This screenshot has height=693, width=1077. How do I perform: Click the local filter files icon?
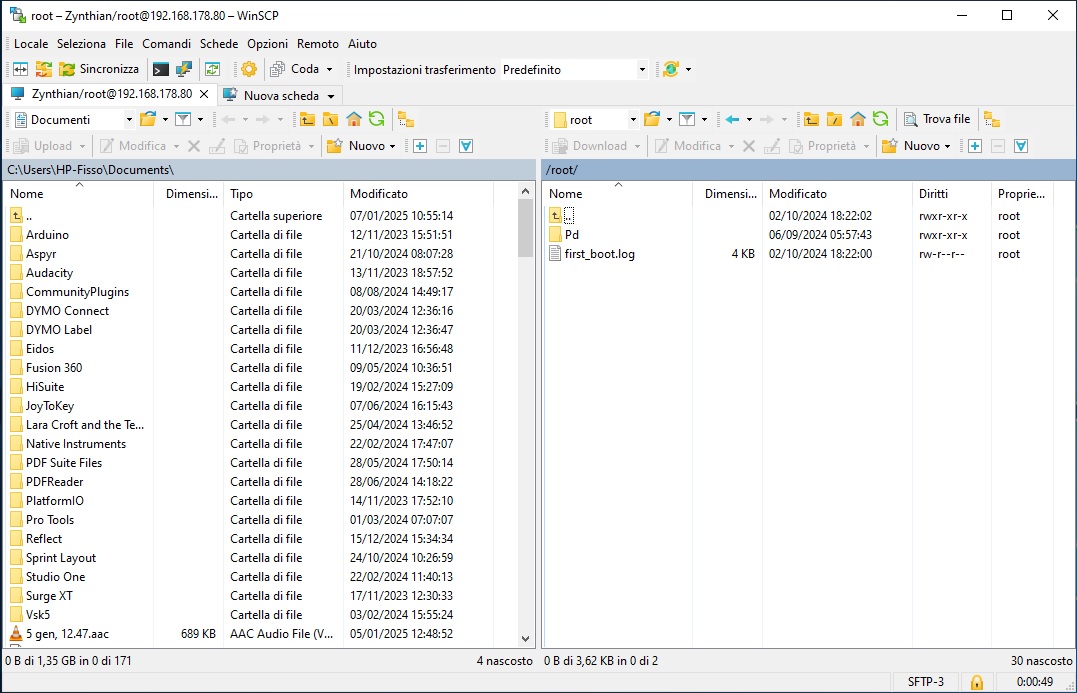coord(183,120)
